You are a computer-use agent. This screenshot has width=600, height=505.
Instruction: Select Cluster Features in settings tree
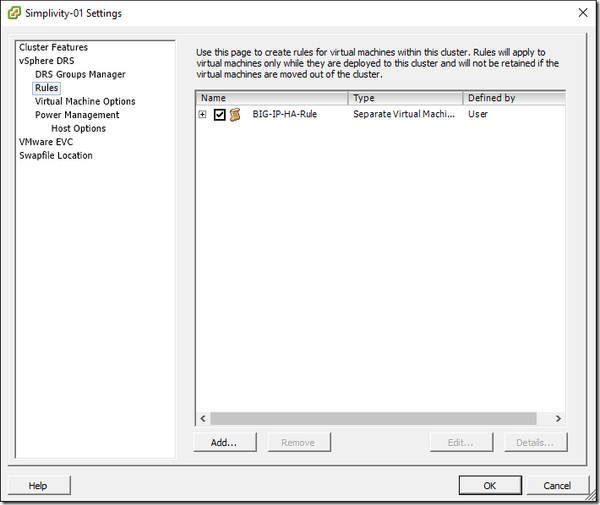click(53, 47)
